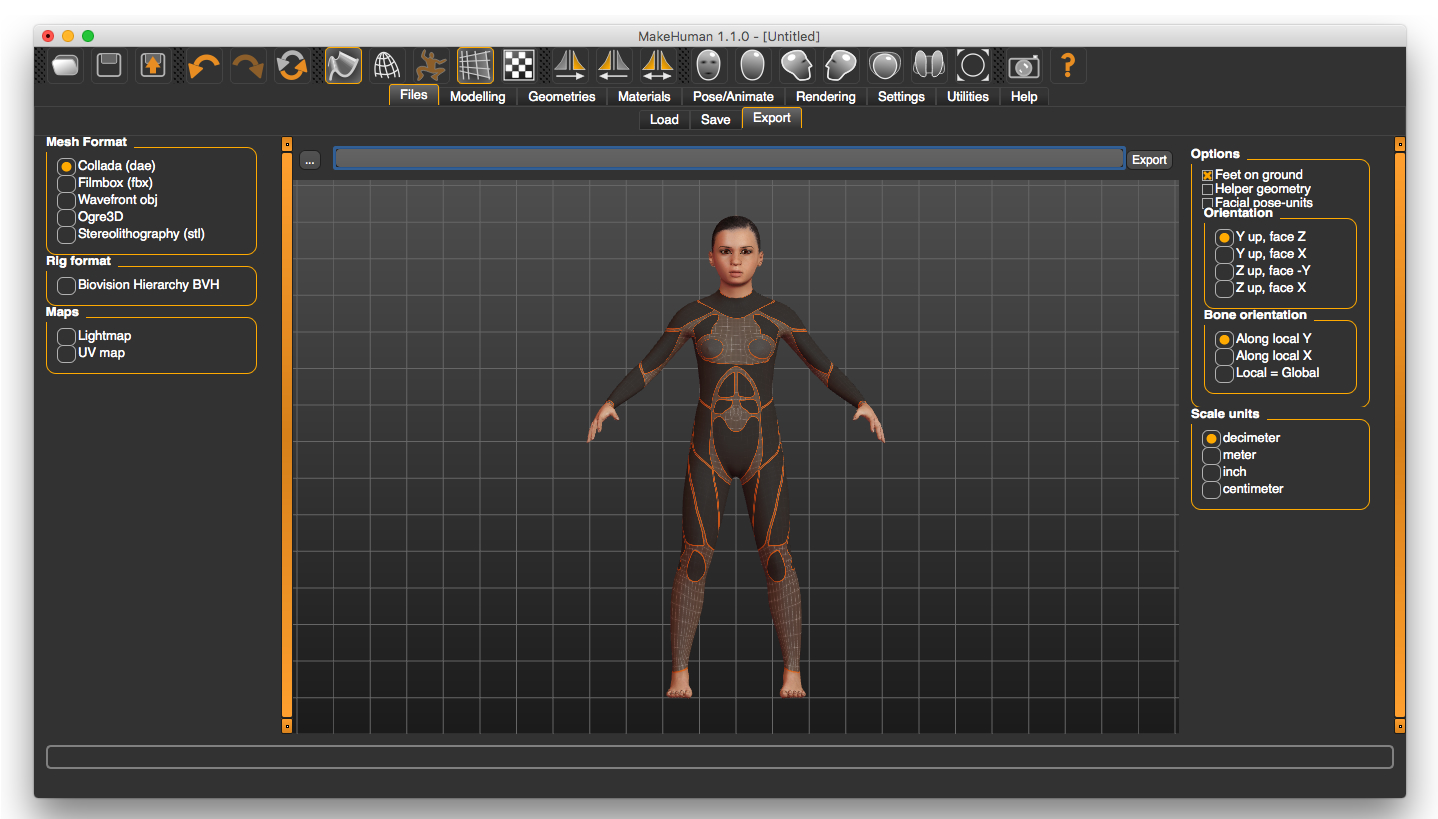Open MakeHuman help with the question mark icon
This screenshot has width=1438, height=819.
point(1067,65)
